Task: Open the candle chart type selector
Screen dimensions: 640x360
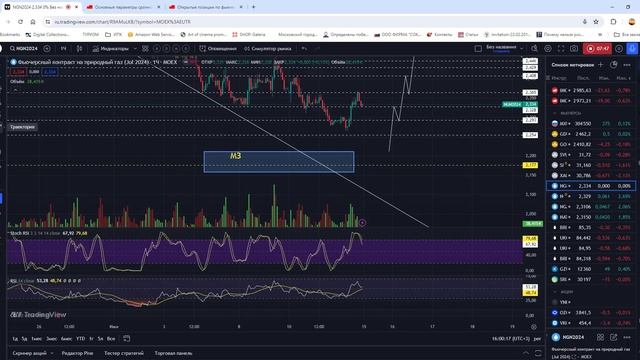Action: click(79, 49)
